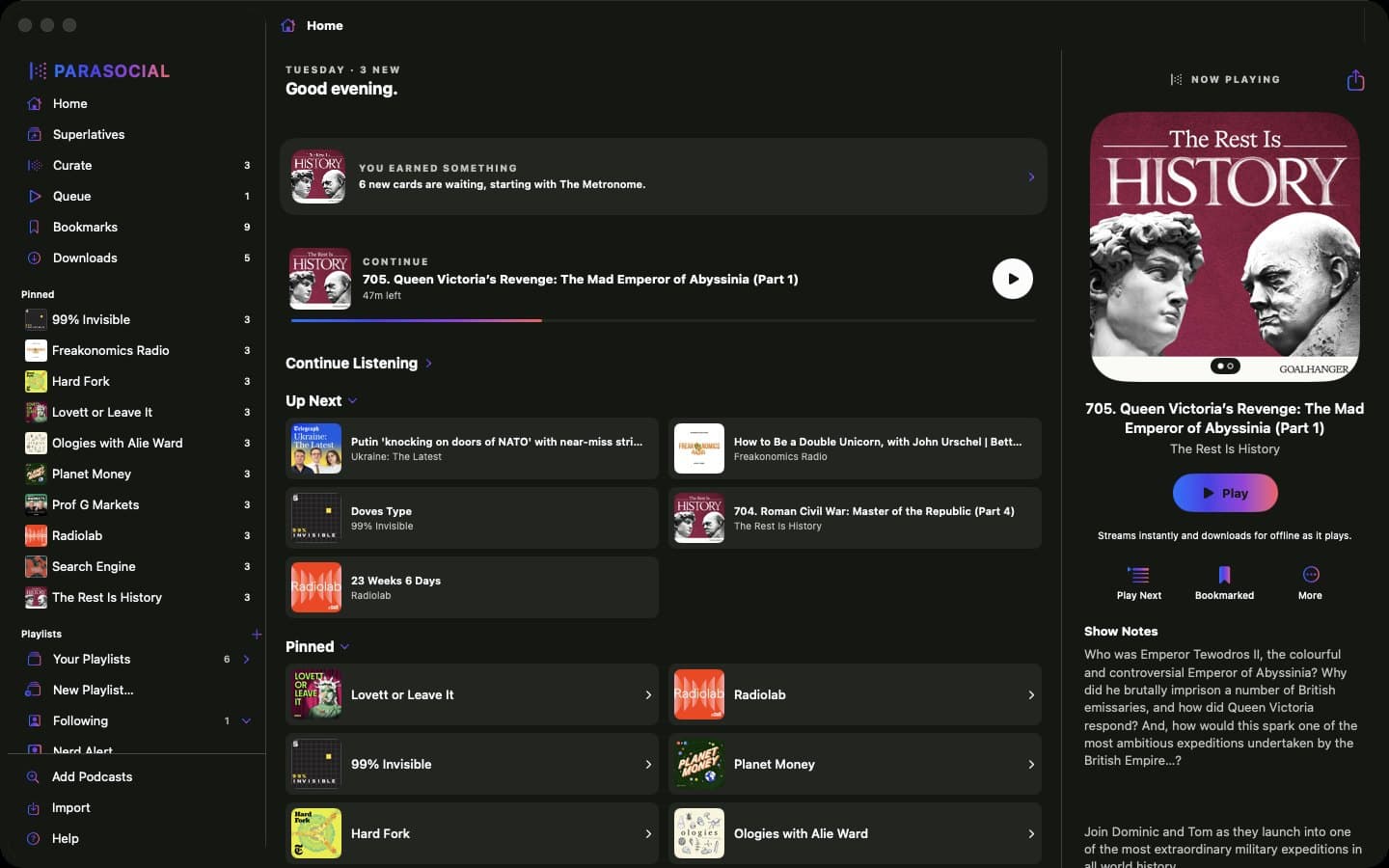Open 23 Weeks 6 Days episode

472,587
